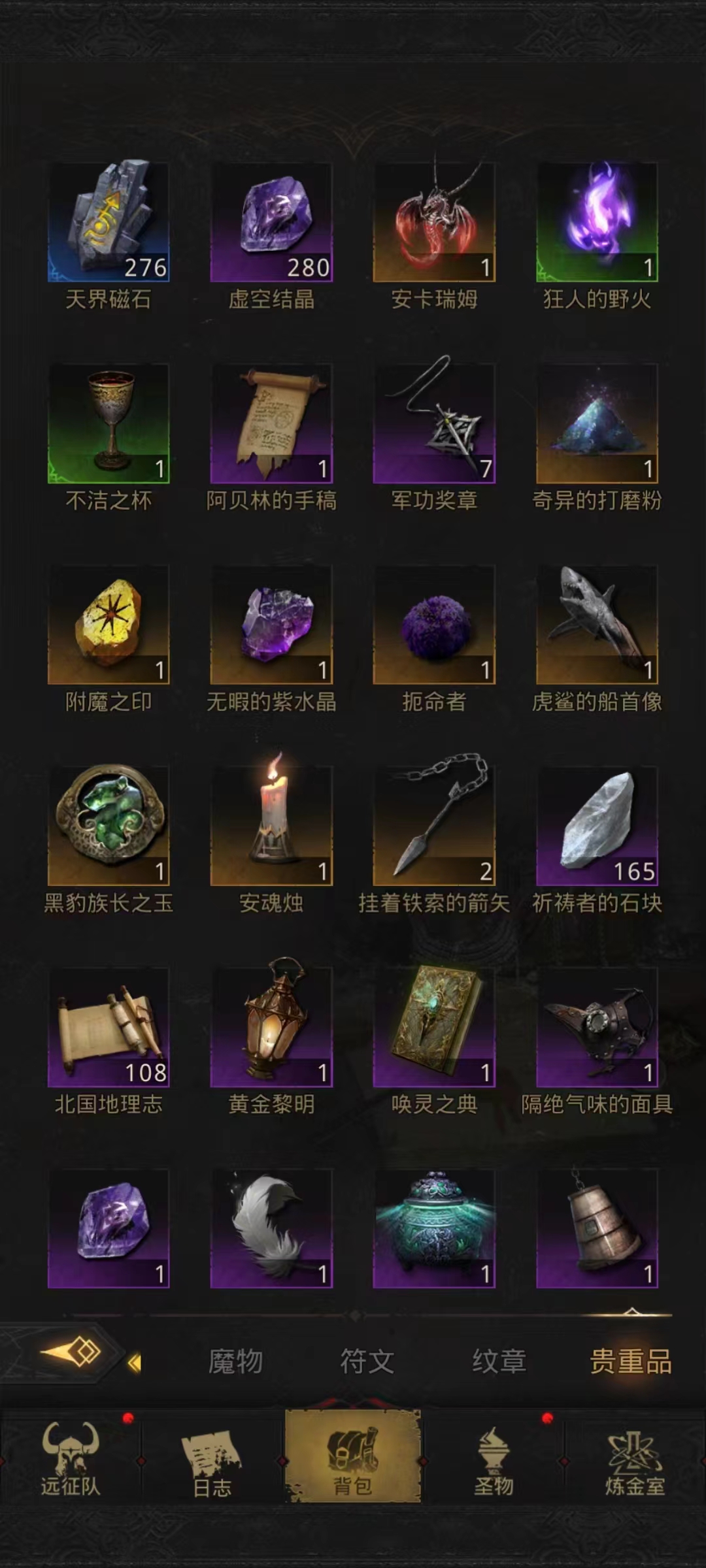This screenshot has width=706, height=1568.
Task: Select the 狂人的野火 purple flame item
Action: 597,222
